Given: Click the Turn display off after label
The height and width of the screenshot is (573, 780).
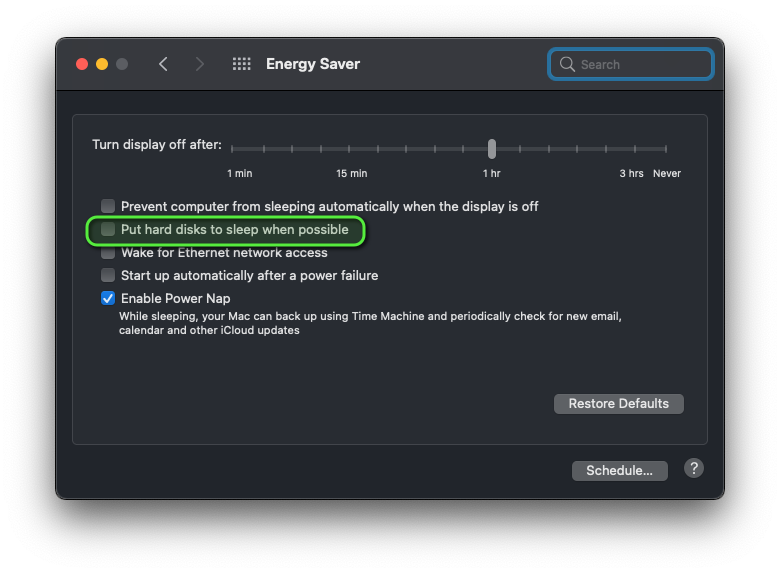Looking at the screenshot, I should coord(157,145).
